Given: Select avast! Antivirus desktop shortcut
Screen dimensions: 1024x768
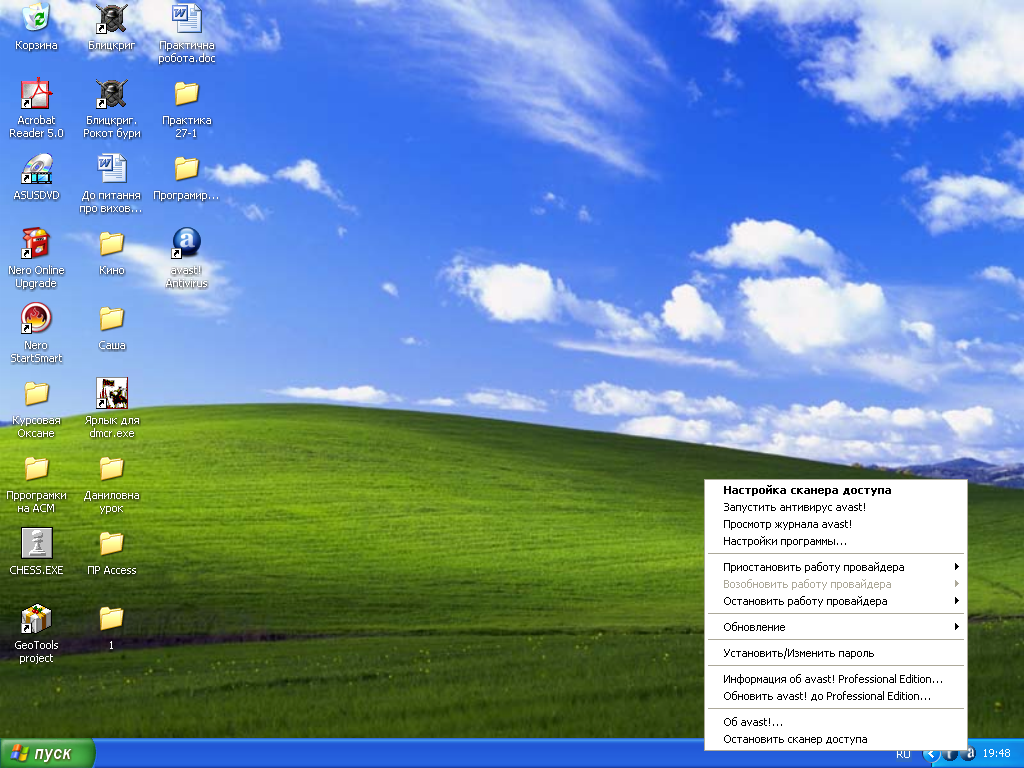Looking at the screenshot, I should [187, 258].
